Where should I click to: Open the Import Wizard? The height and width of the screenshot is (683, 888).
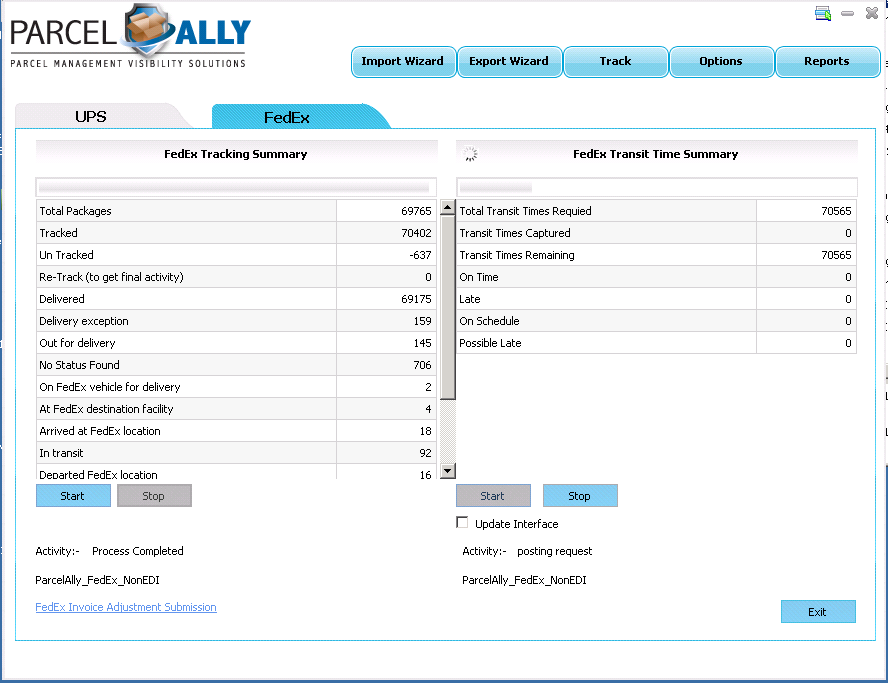(x=403, y=61)
